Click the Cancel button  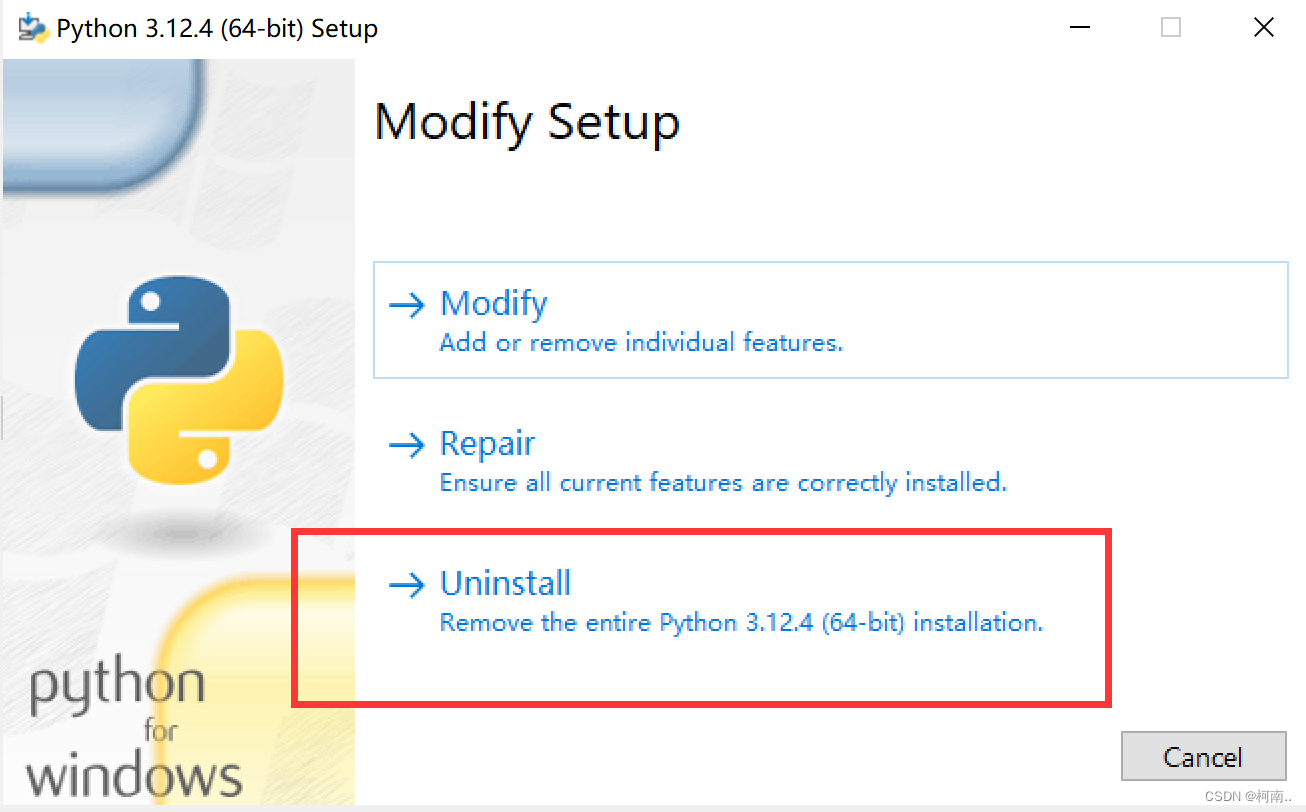1203,757
